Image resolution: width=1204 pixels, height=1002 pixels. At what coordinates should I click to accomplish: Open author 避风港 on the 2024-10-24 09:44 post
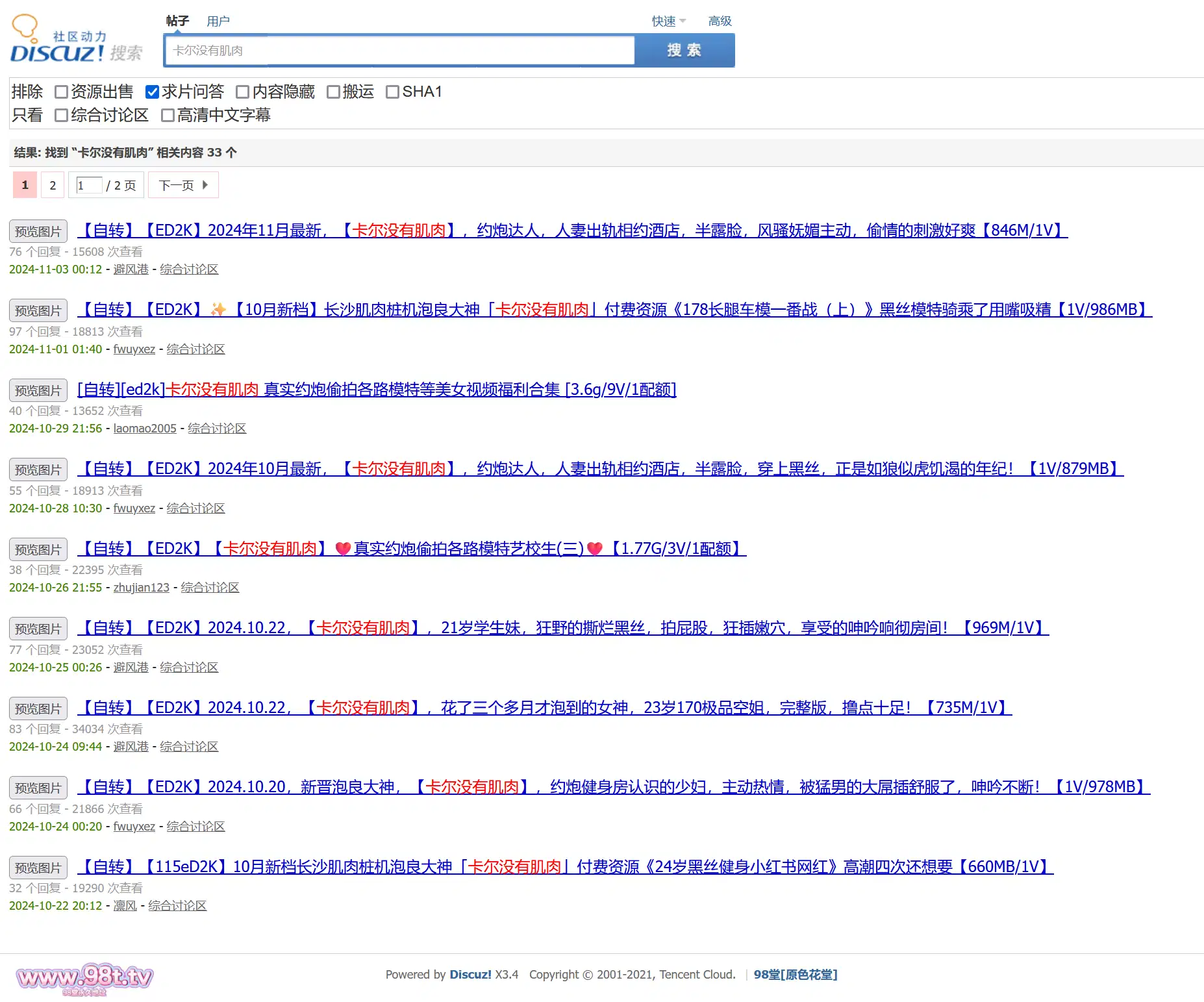131,747
